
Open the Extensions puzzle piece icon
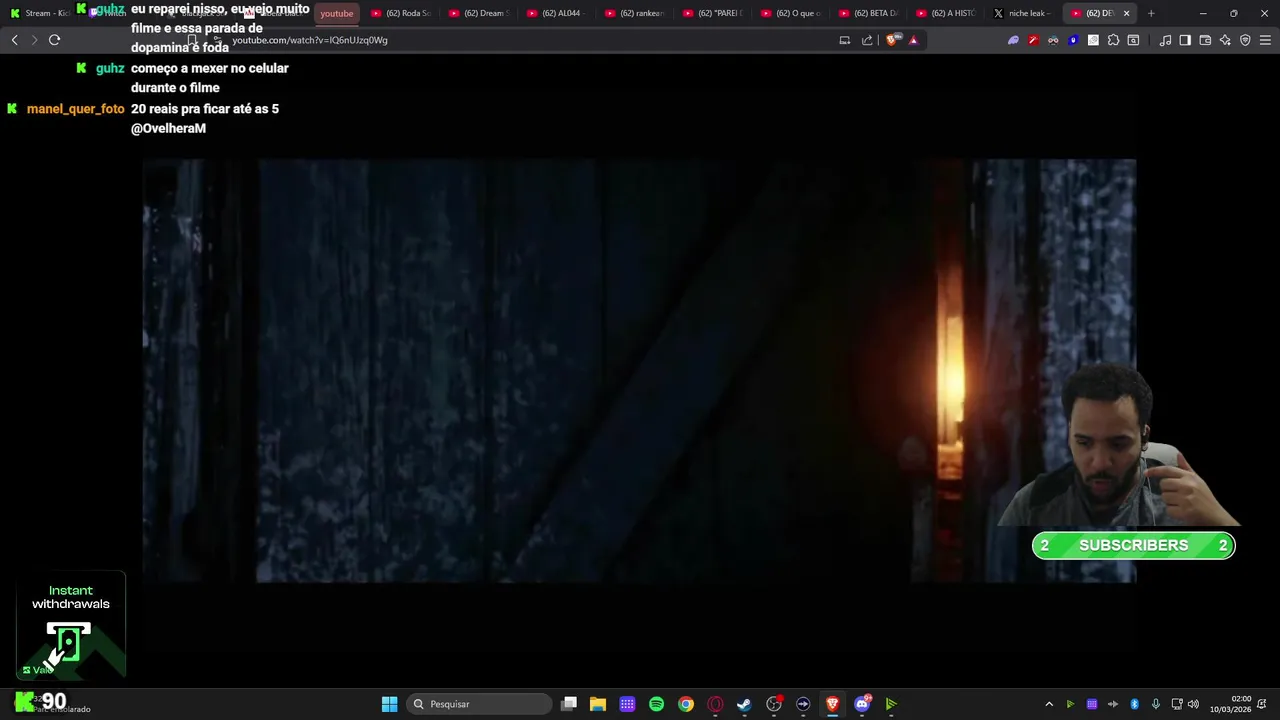(1113, 40)
